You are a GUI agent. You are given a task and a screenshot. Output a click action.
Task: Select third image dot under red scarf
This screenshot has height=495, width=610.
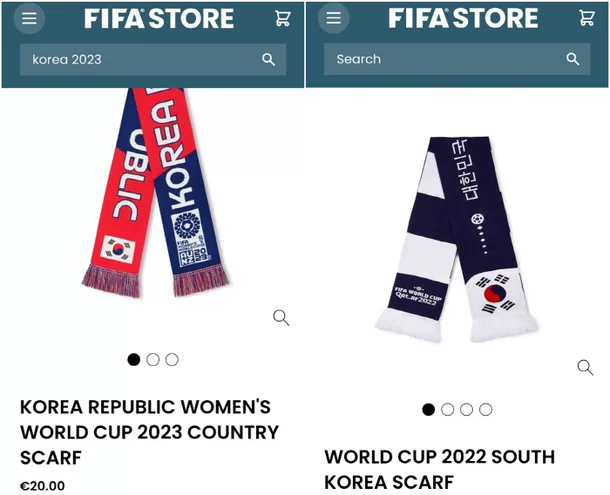[x=172, y=359]
